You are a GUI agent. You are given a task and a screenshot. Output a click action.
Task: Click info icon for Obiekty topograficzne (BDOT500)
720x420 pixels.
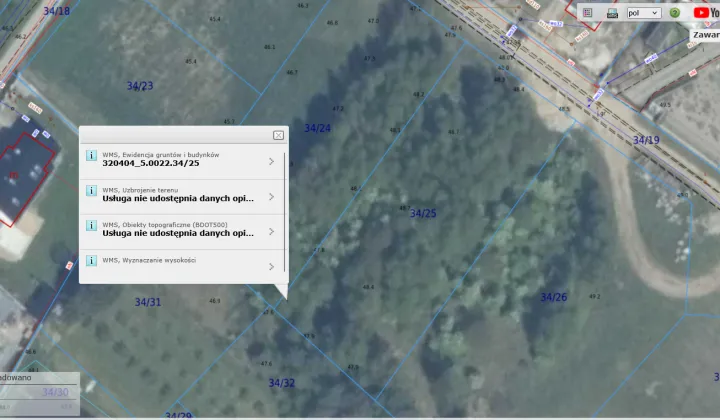point(91,225)
